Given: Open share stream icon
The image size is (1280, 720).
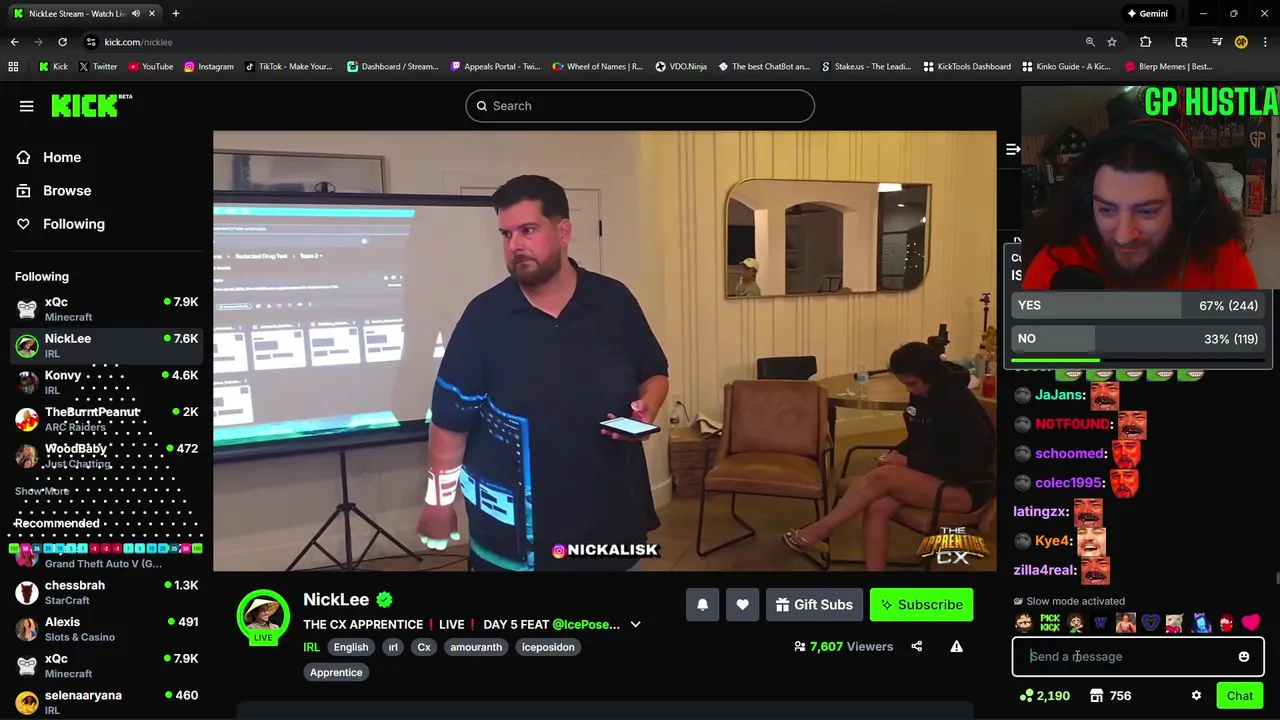Looking at the screenshot, I should [916, 646].
